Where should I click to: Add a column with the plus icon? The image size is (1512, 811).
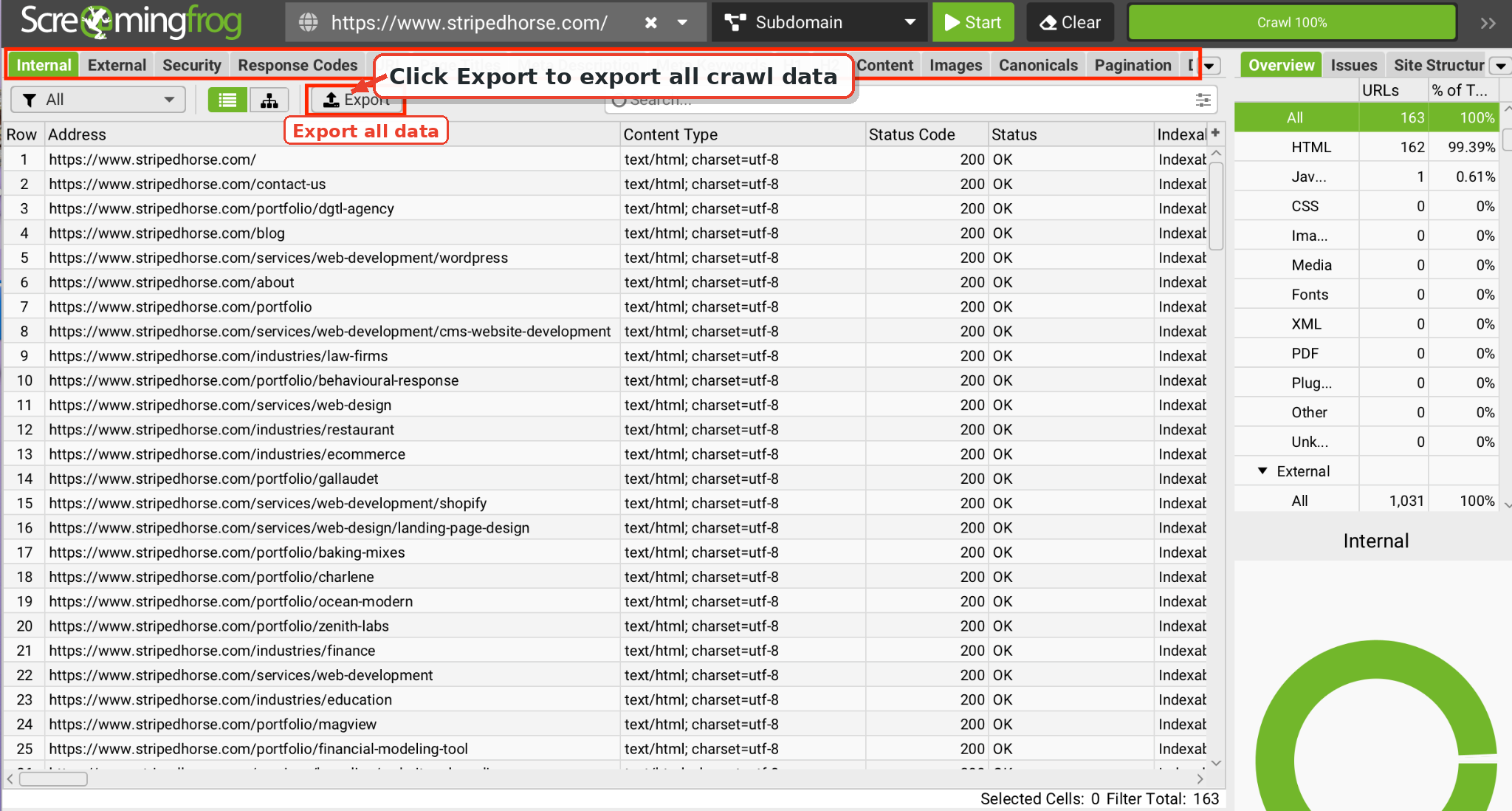1215,133
